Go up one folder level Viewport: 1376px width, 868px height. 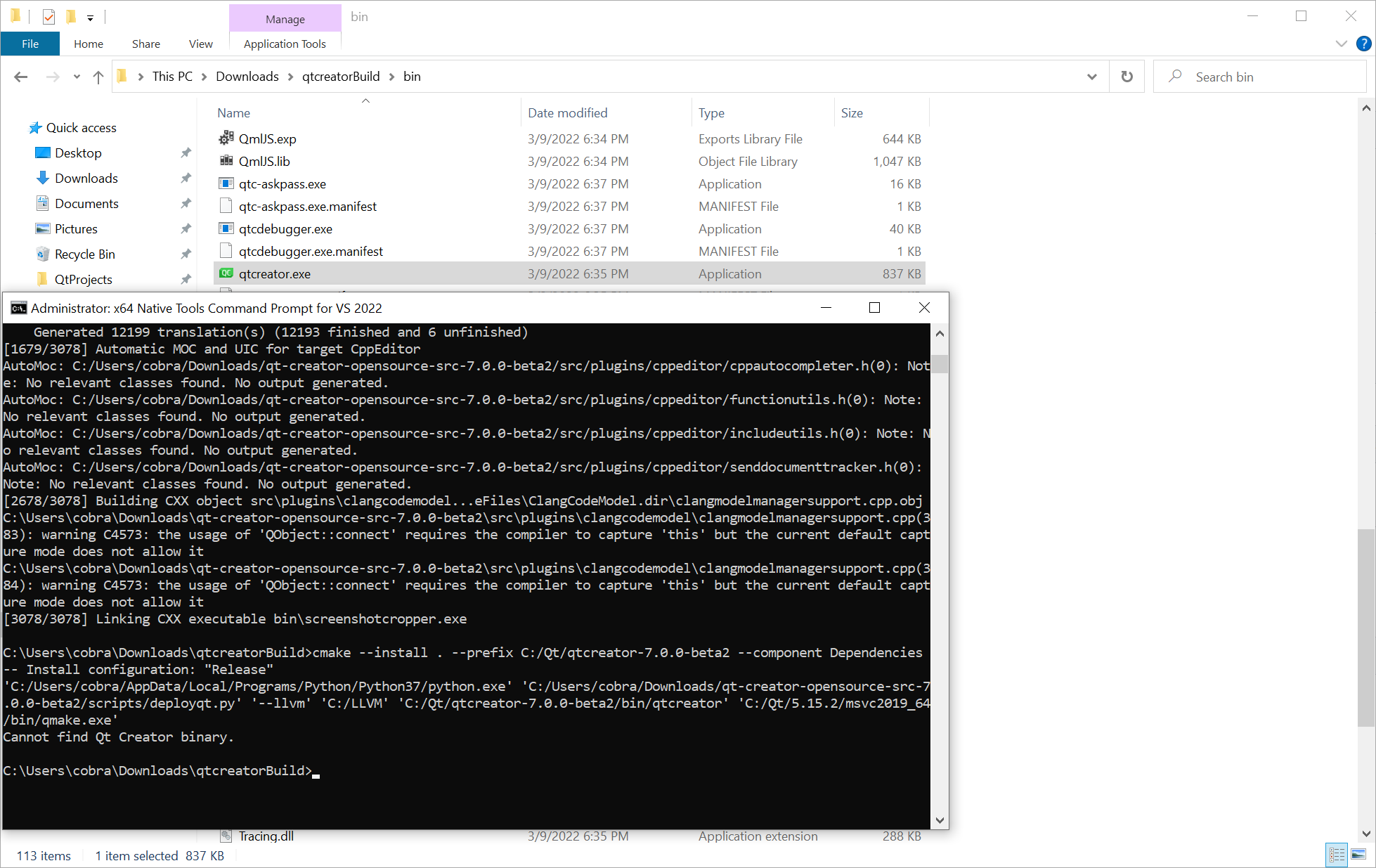[98, 77]
